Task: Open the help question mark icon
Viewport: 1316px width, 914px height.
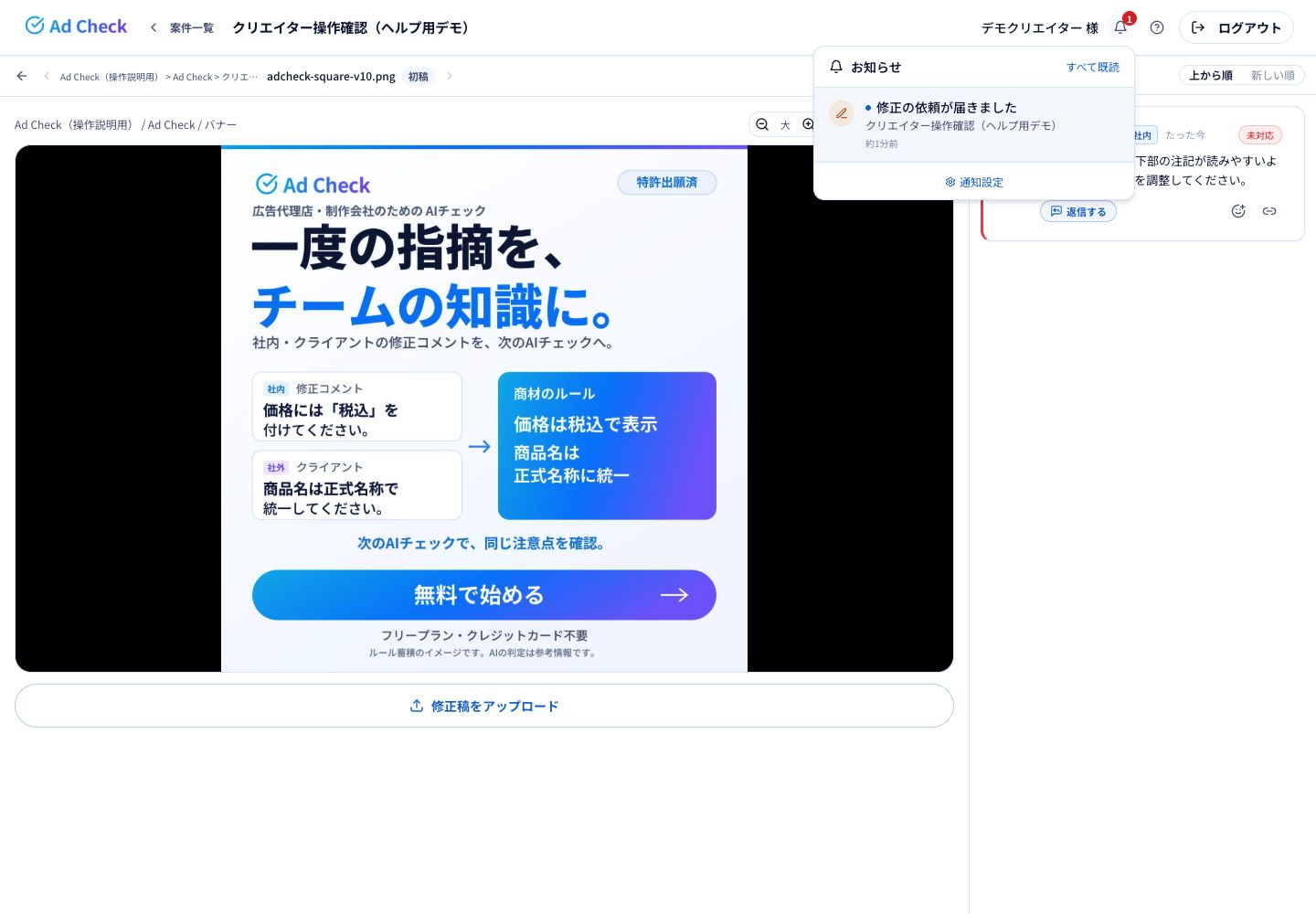Action: point(1157,27)
